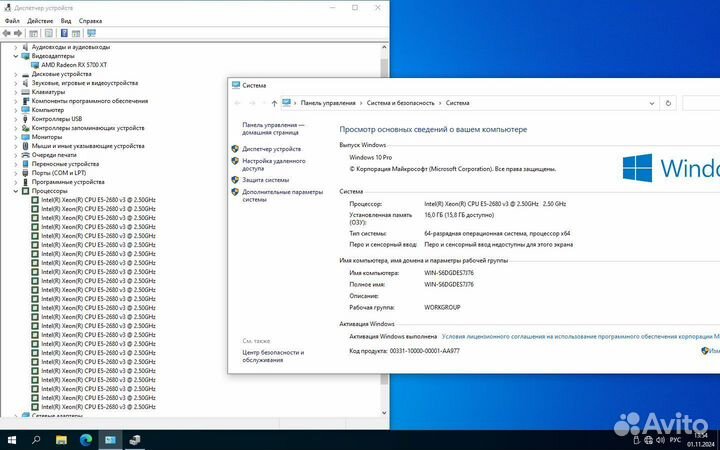Click the Control Panel taskbar icon
The image size is (720, 450).
(x=110, y=440)
